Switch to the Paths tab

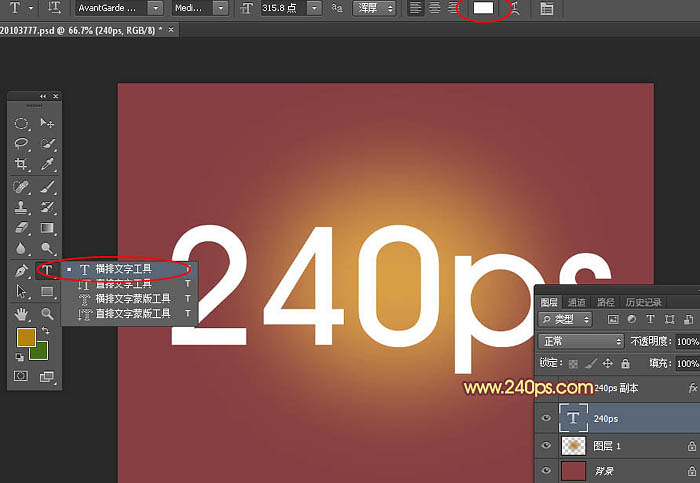[x=605, y=302]
